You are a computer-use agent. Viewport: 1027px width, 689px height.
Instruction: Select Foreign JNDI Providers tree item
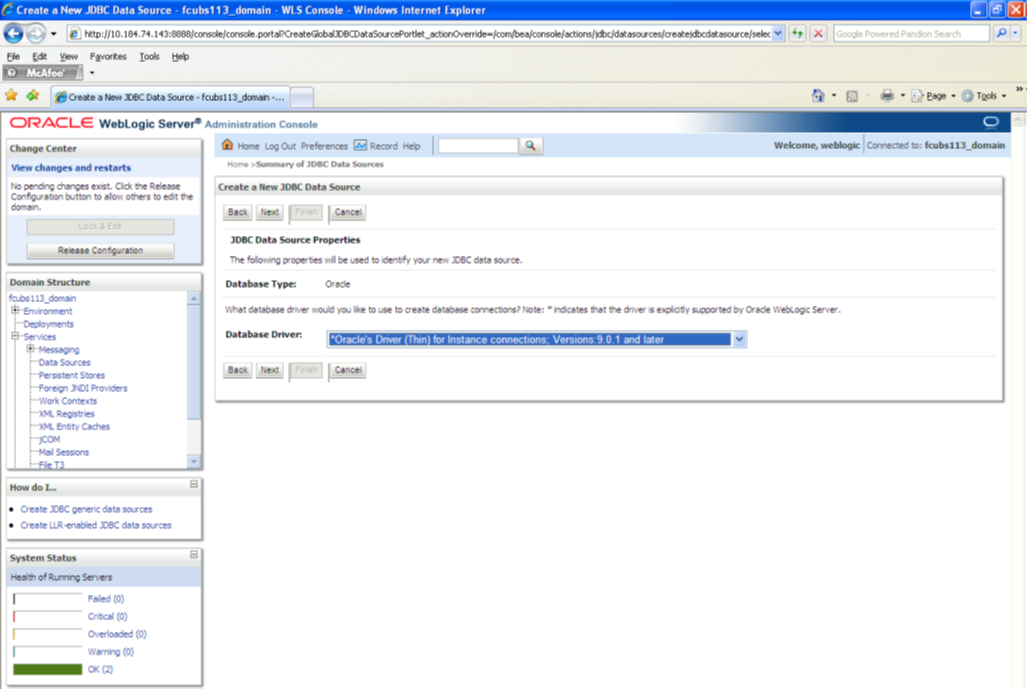83,388
